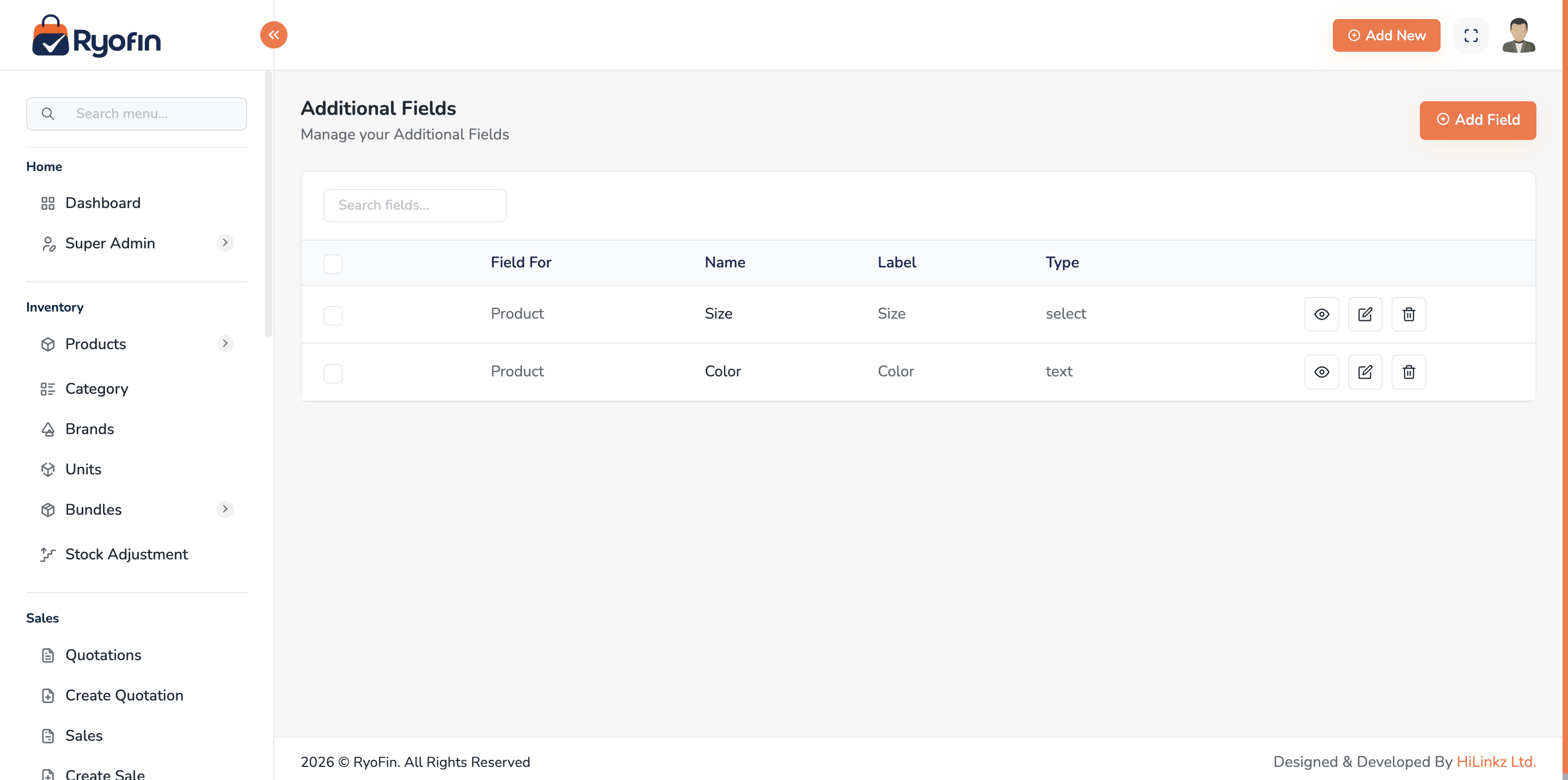Collapse the sidebar with double-chevron button
This screenshot has width=1568, height=780.
[x=273, y=35]
